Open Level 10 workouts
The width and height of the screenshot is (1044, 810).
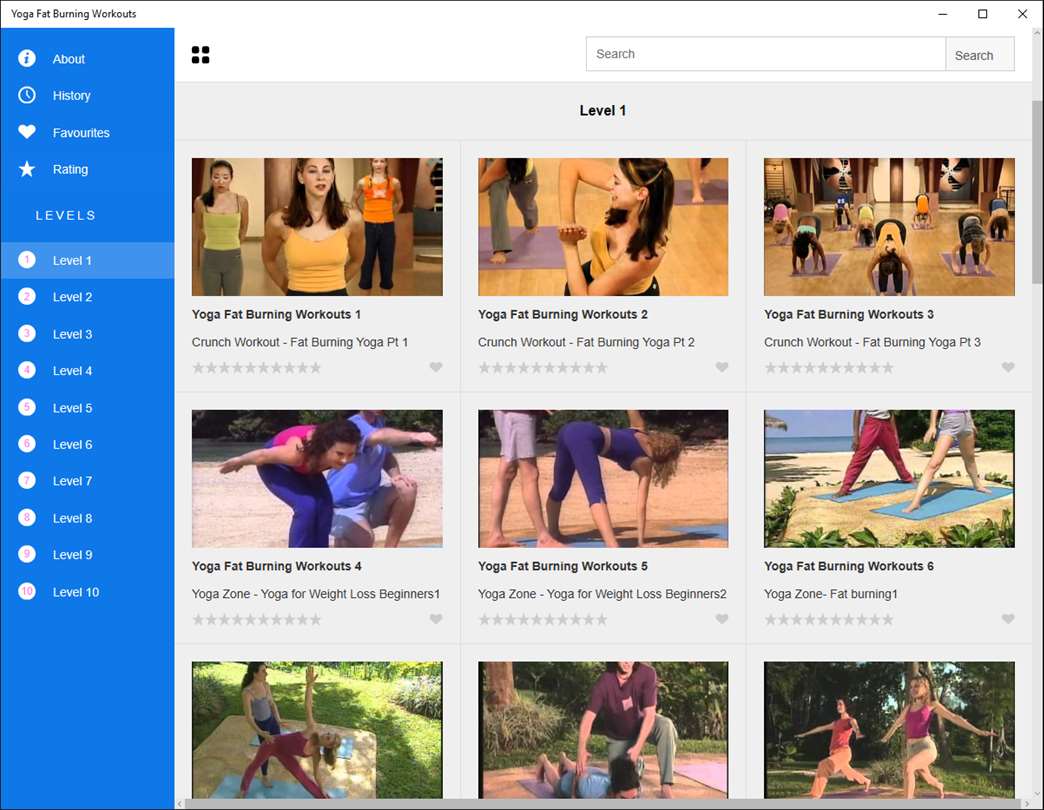click(x=87, y=592)
